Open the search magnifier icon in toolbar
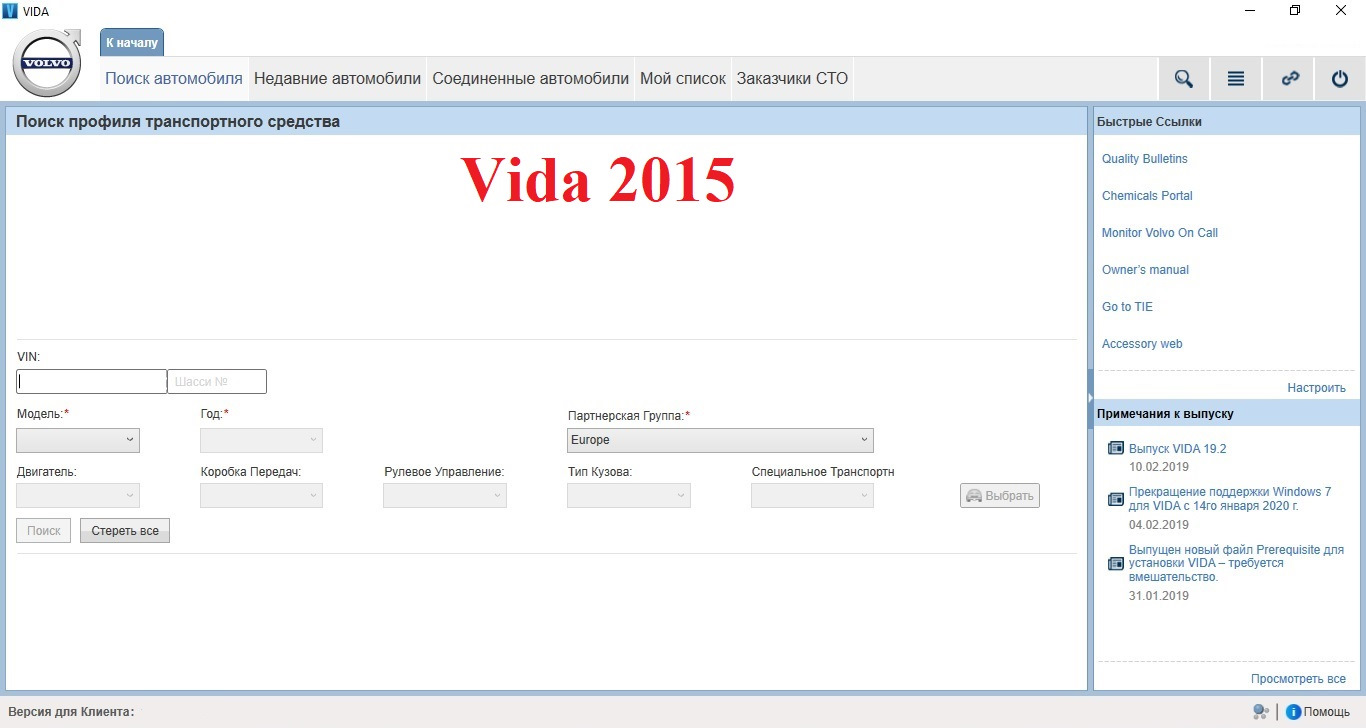Image resolution: width=1366 pixels, height=728 pixels. pyautogui.click(x=1184, y=79)
